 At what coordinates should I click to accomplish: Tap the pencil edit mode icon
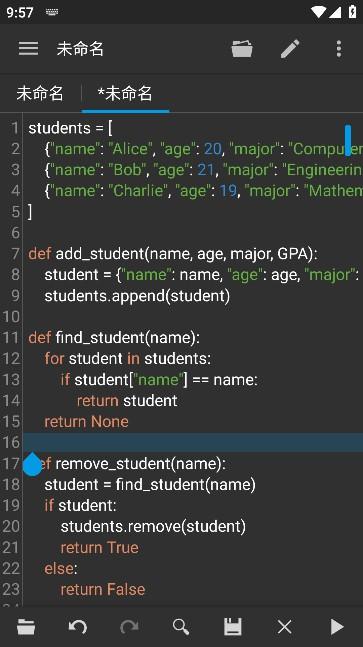[x=290, y=49]
